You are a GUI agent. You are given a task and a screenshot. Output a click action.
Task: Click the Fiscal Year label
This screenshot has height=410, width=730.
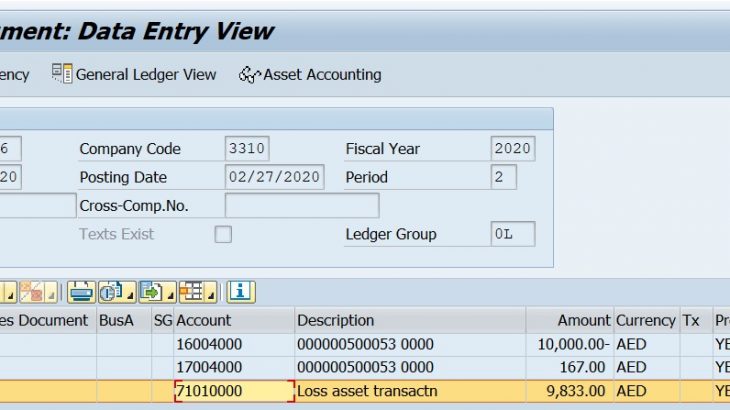(x=383, y=149)
